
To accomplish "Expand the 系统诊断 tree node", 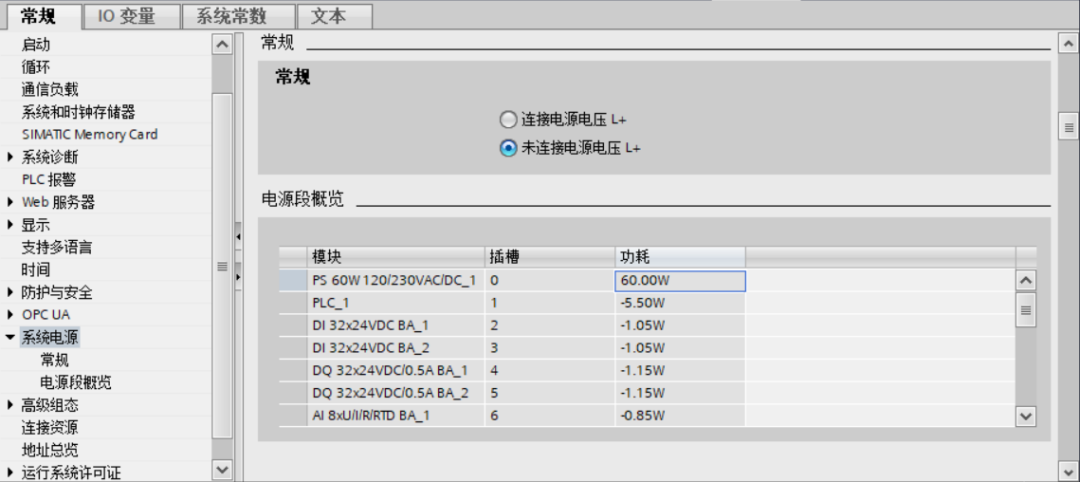I will (10, 157).
